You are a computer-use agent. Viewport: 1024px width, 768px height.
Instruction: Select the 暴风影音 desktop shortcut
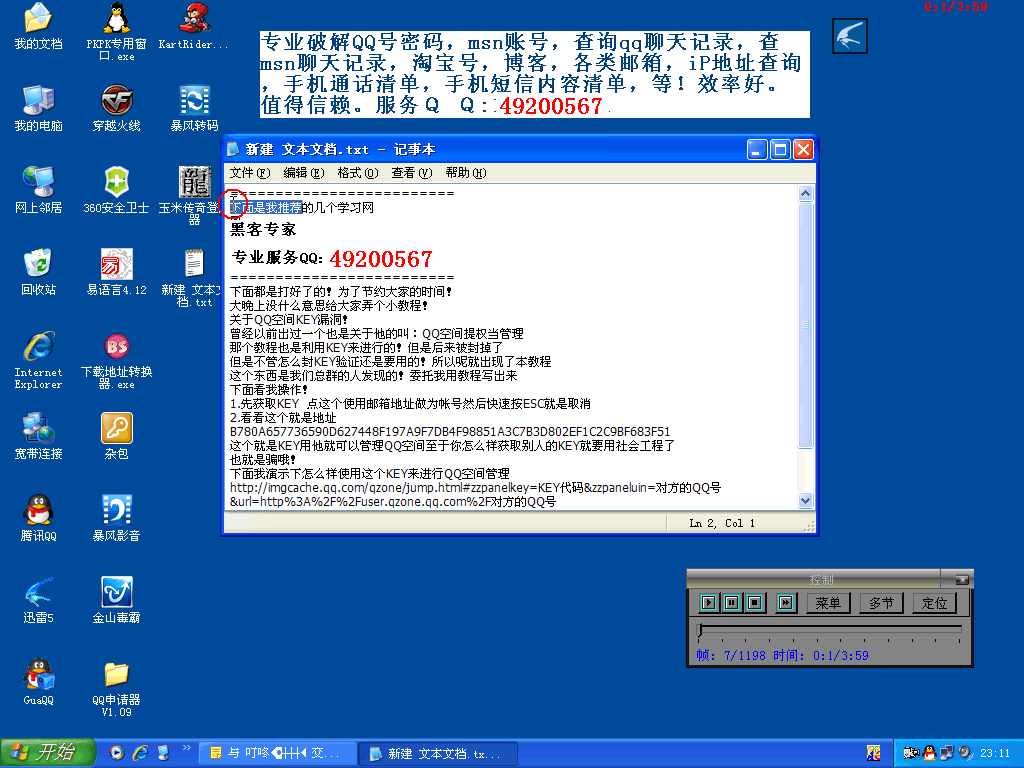116,518
